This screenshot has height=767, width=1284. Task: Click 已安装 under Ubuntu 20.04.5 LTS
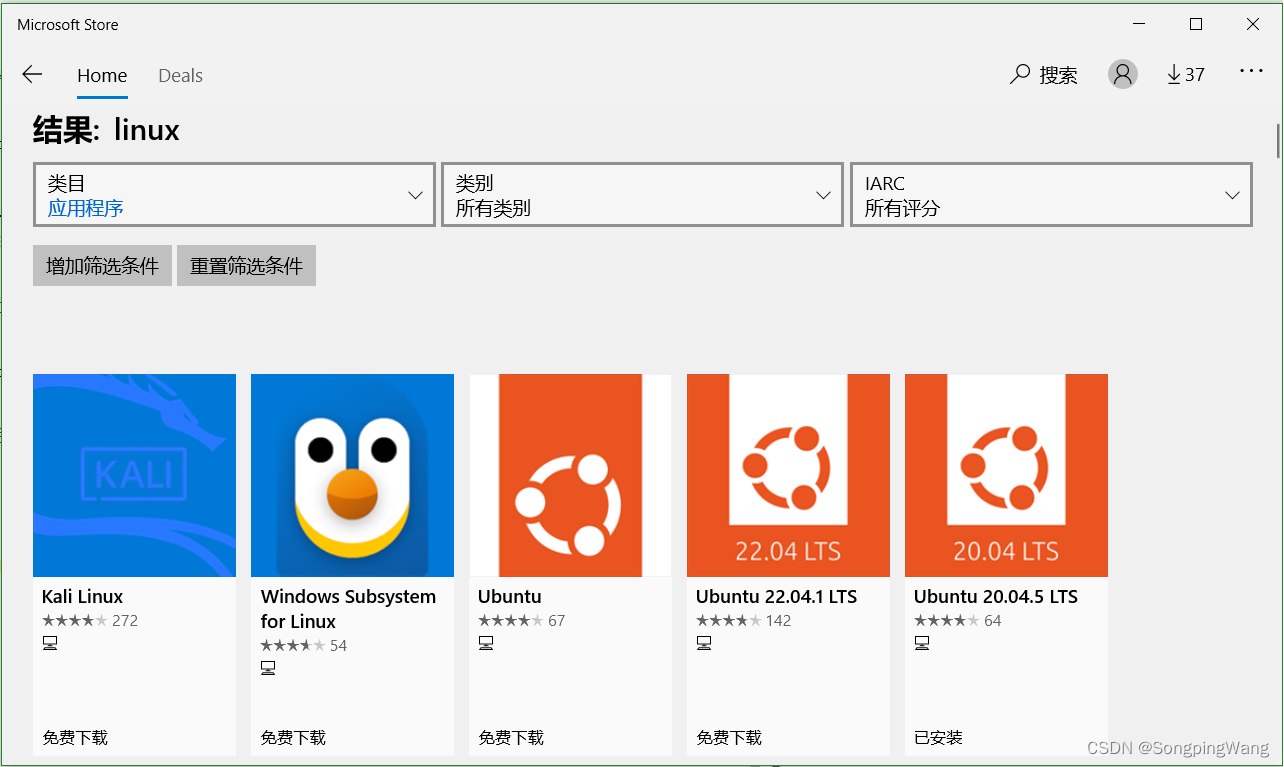click(938, 738)
